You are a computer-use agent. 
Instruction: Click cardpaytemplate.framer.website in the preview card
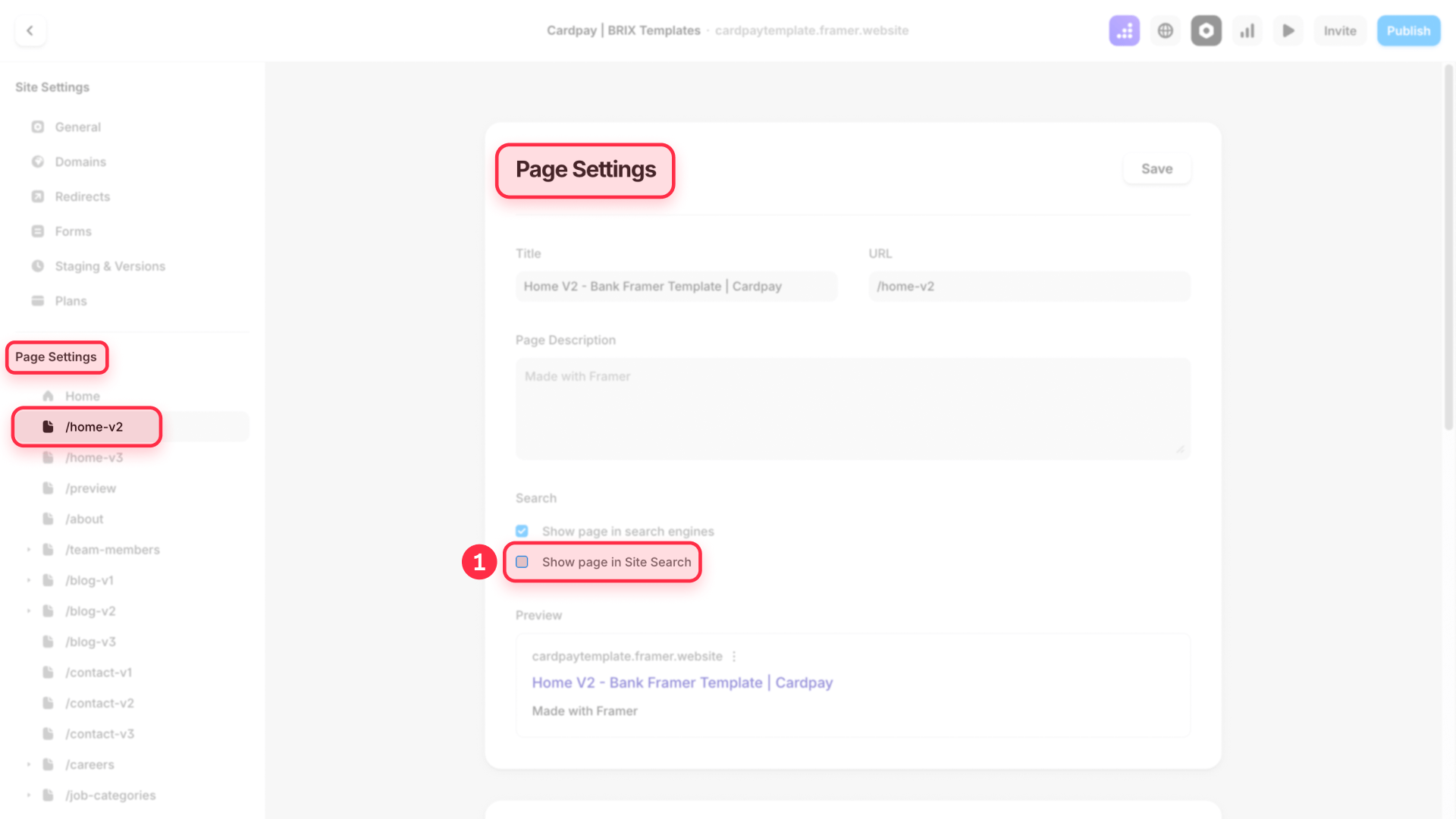[627, 656]
